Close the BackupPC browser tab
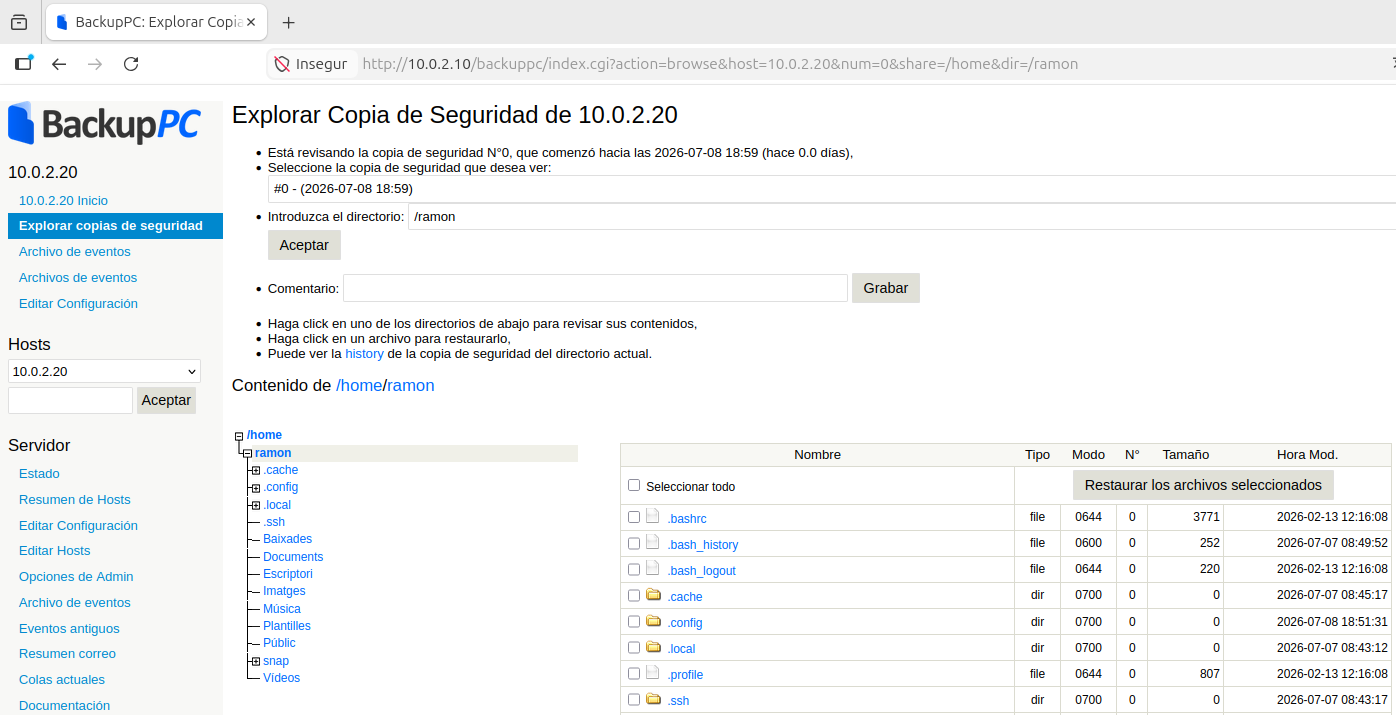1396x715 pixels. click(250, 22)
